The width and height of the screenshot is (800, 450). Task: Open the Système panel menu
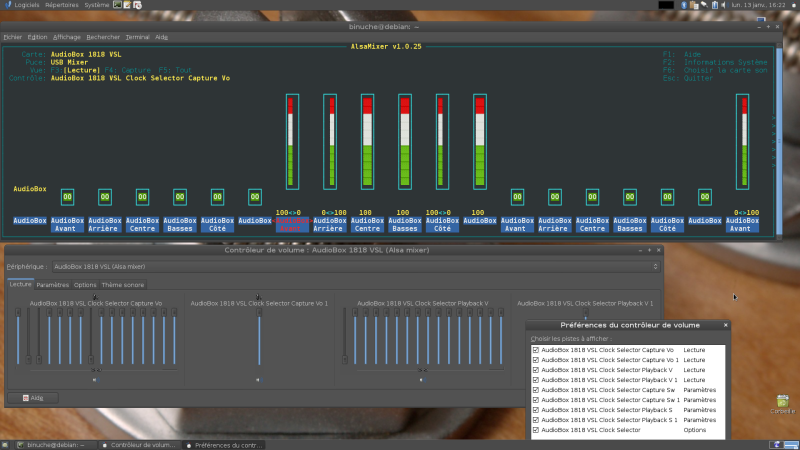pyautogui.click(x=96, y=5)
